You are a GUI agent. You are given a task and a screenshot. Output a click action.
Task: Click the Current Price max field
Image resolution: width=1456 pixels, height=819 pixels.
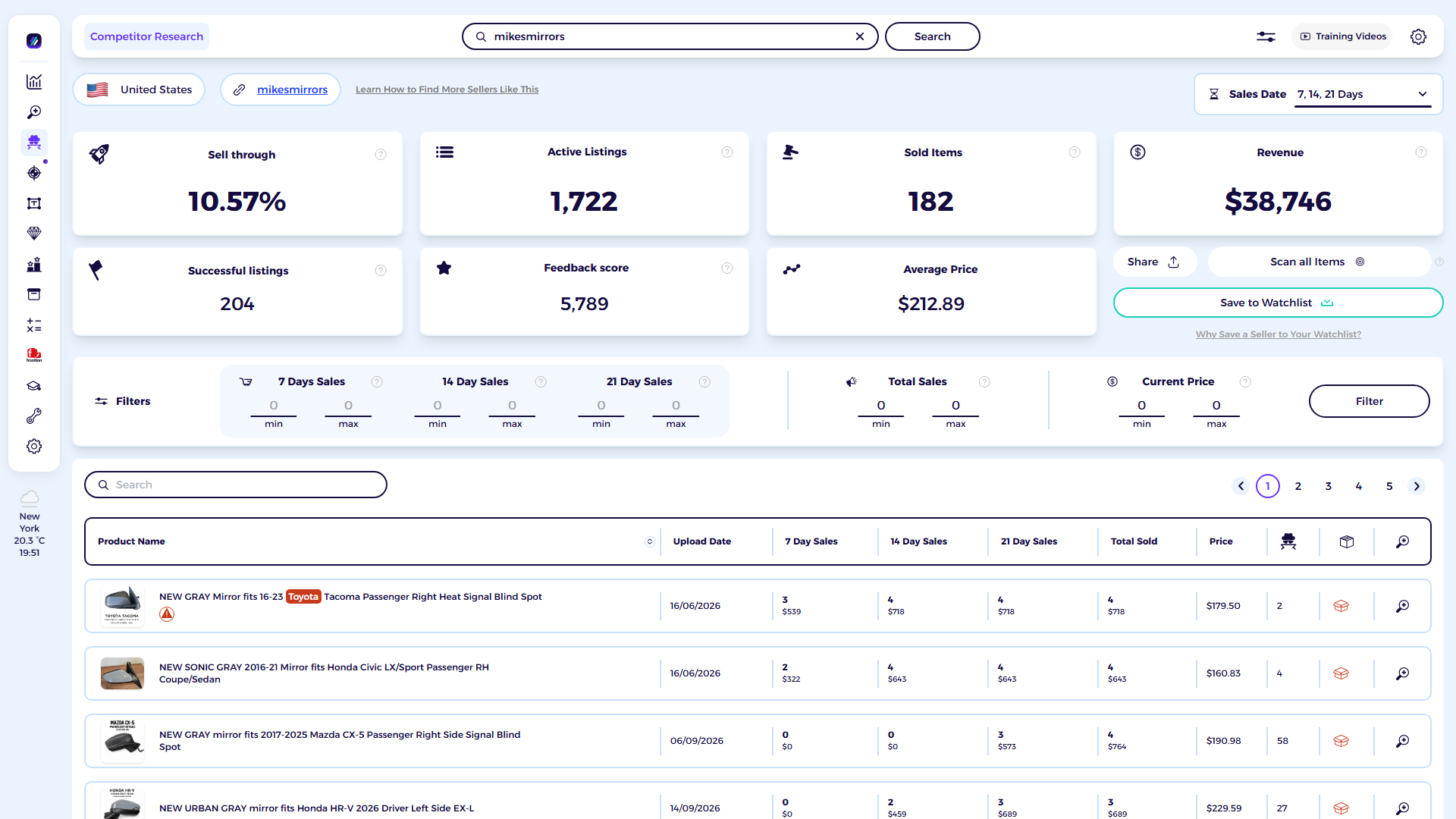(1216, 406)
